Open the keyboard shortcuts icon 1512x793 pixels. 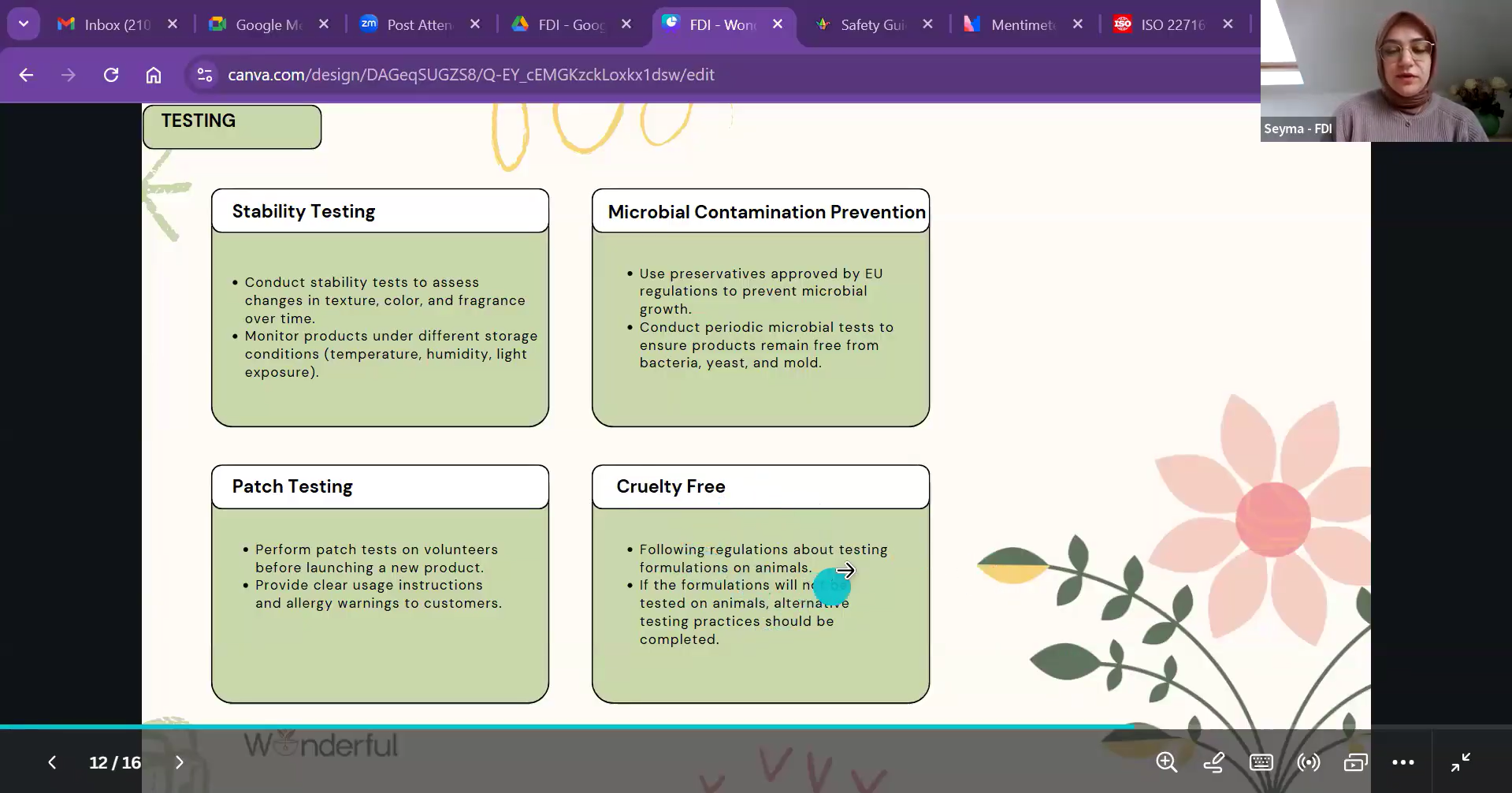point(1261,762)
